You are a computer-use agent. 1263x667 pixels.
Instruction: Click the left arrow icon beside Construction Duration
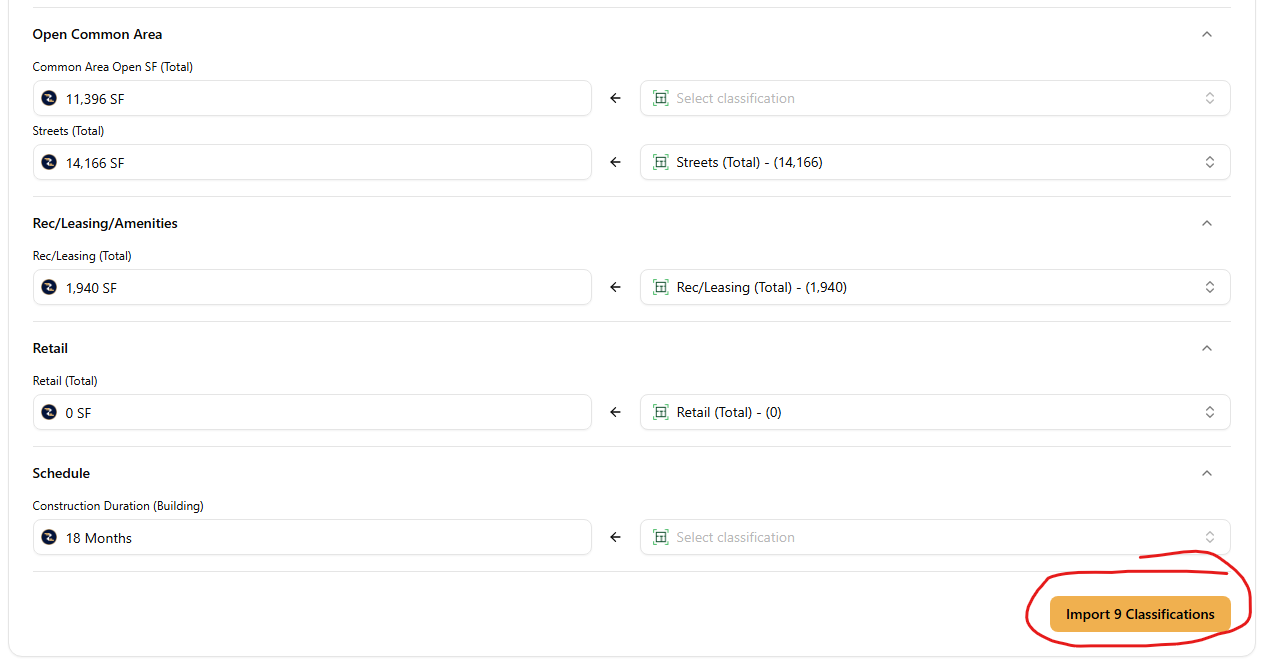pos(615,537)
